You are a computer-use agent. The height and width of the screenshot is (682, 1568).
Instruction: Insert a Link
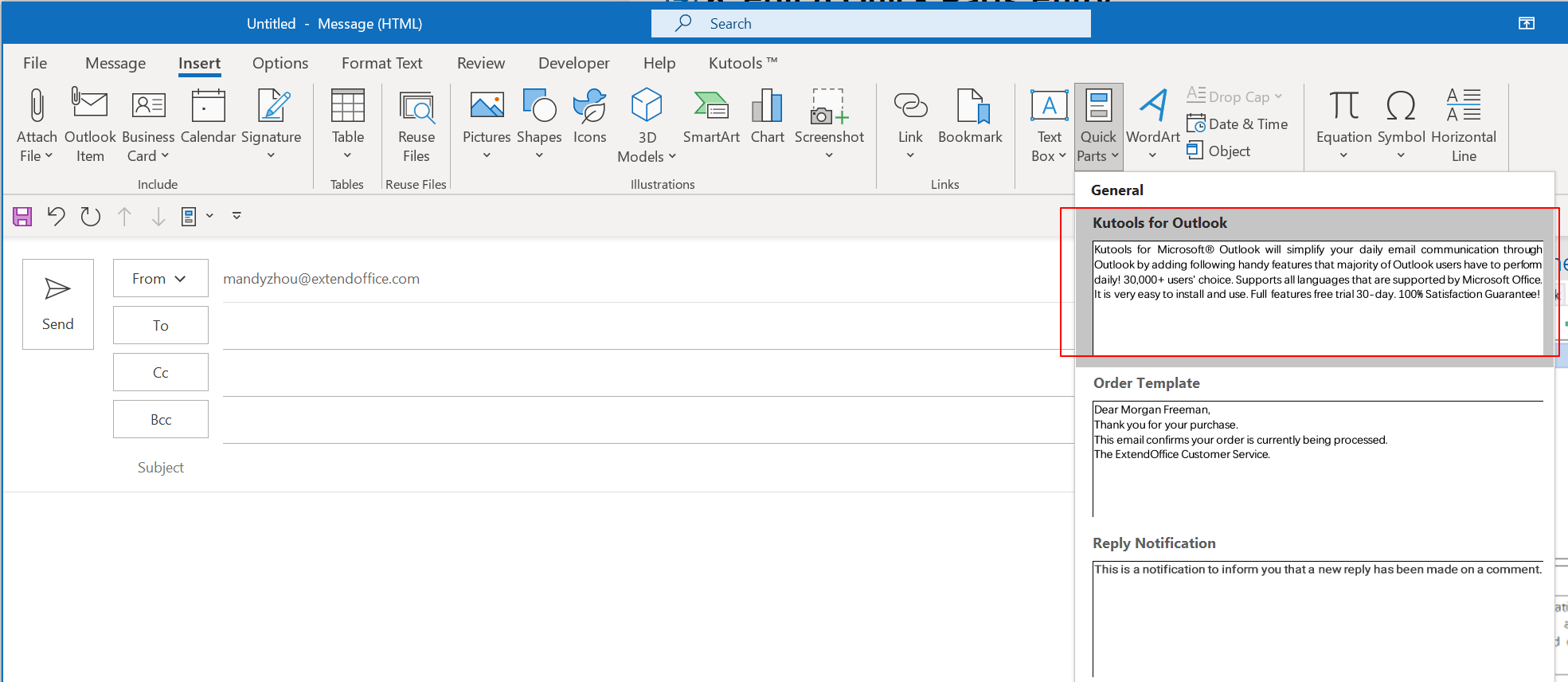[910, 125]
